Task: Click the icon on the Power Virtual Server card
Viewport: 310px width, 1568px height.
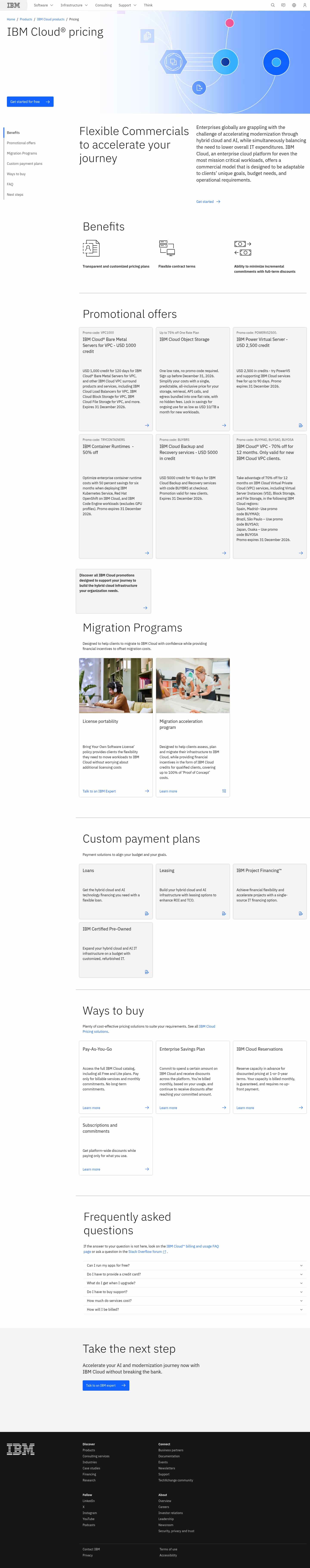Action: pyautogui.click(x=301, y=426)
